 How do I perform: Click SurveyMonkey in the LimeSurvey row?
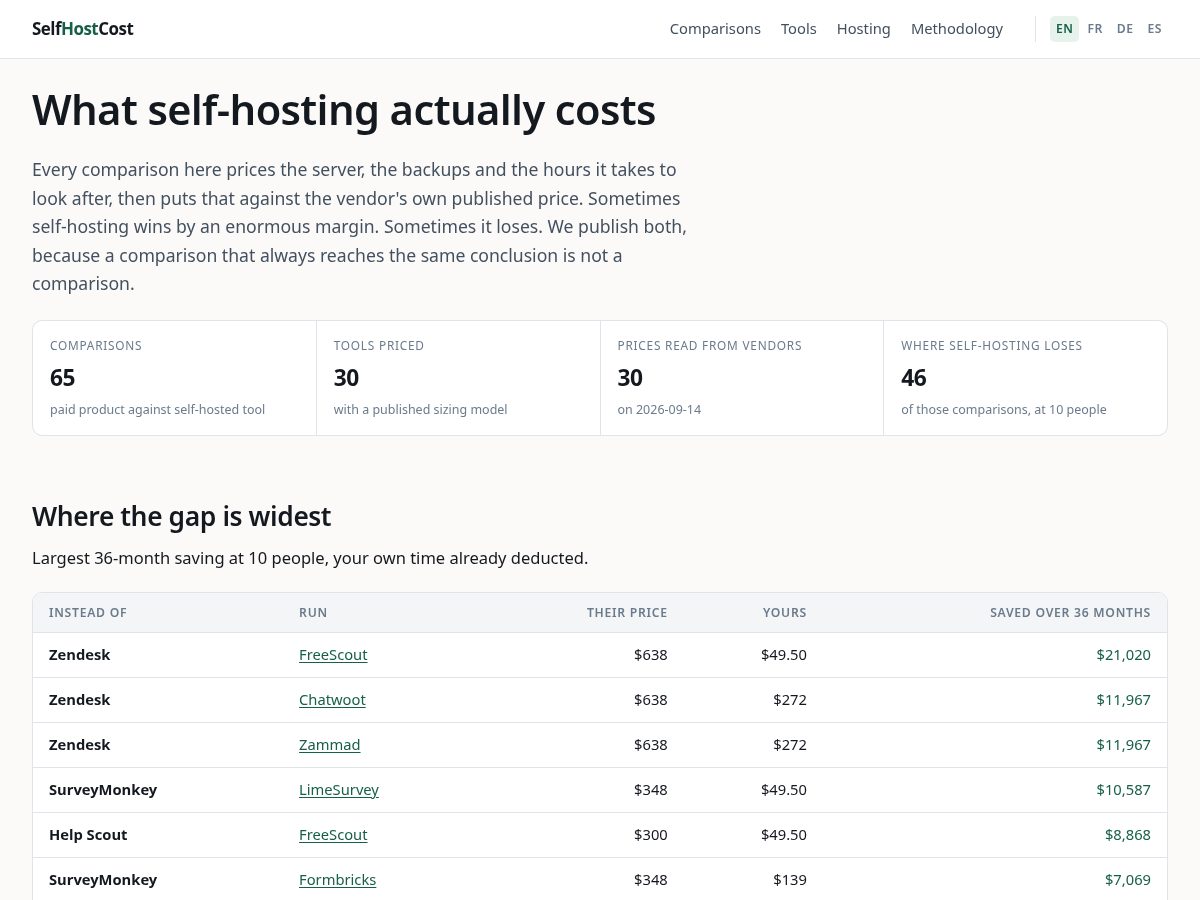(103, 790)
